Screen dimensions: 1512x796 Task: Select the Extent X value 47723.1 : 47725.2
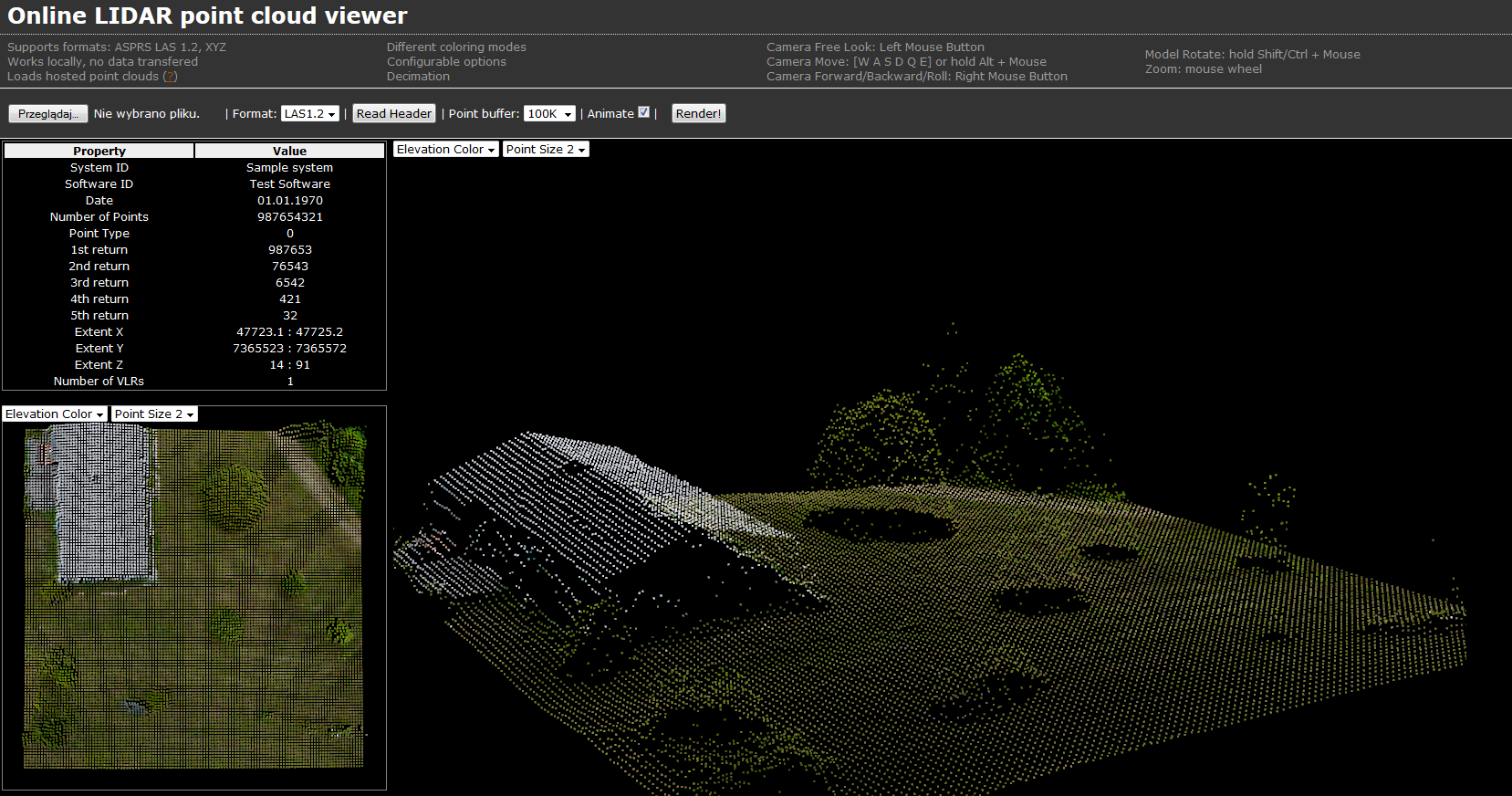point(289,332)
